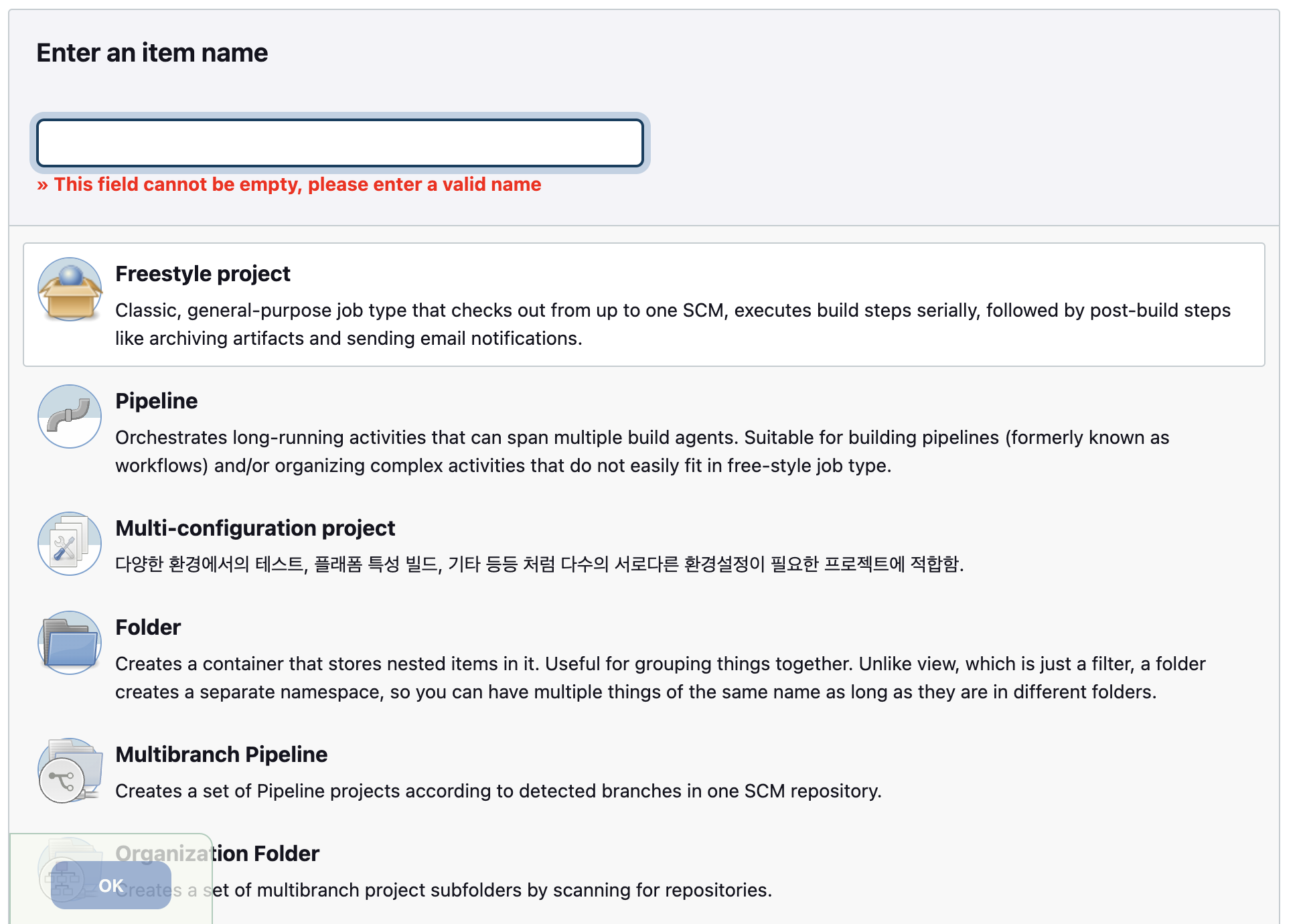
Task: Focus the item name text field
Action: click(340, 143)
